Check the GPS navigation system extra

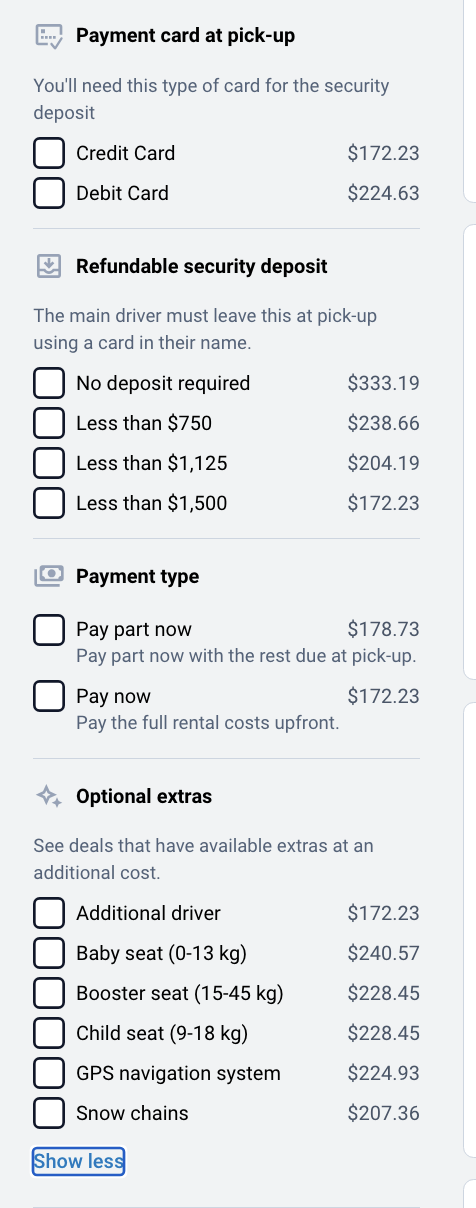click(49, 1073)
